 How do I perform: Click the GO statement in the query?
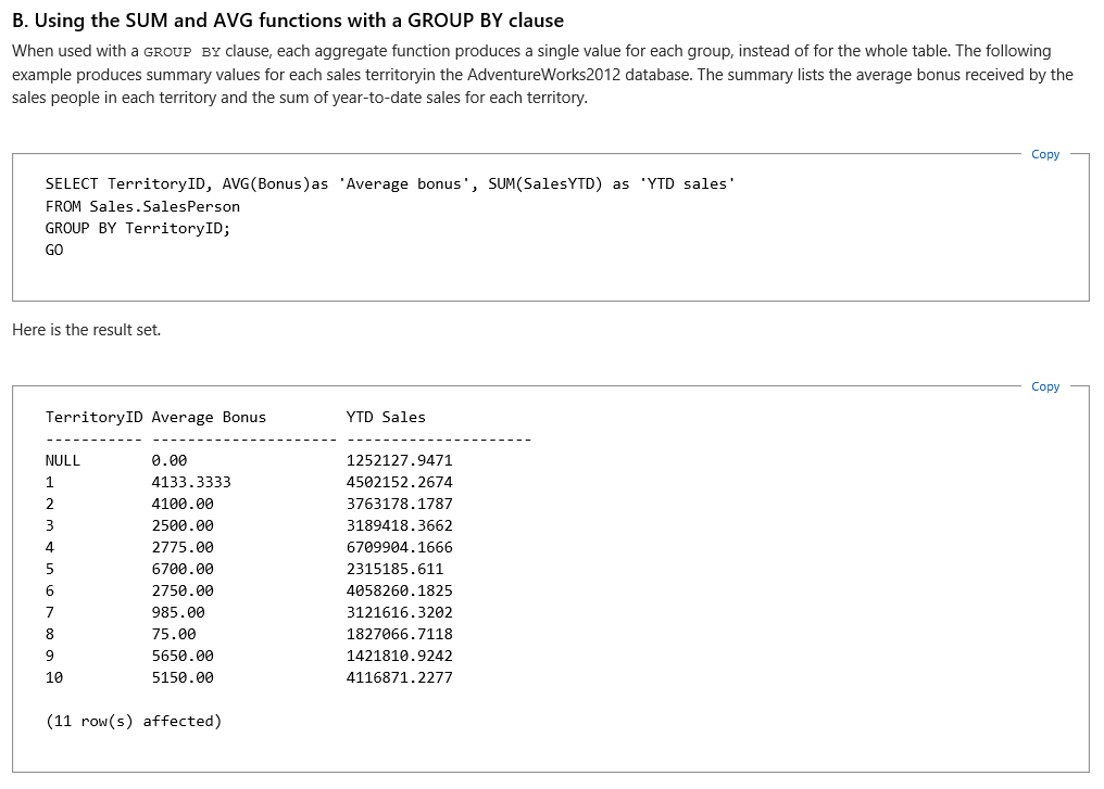click(x=54, y=250)
